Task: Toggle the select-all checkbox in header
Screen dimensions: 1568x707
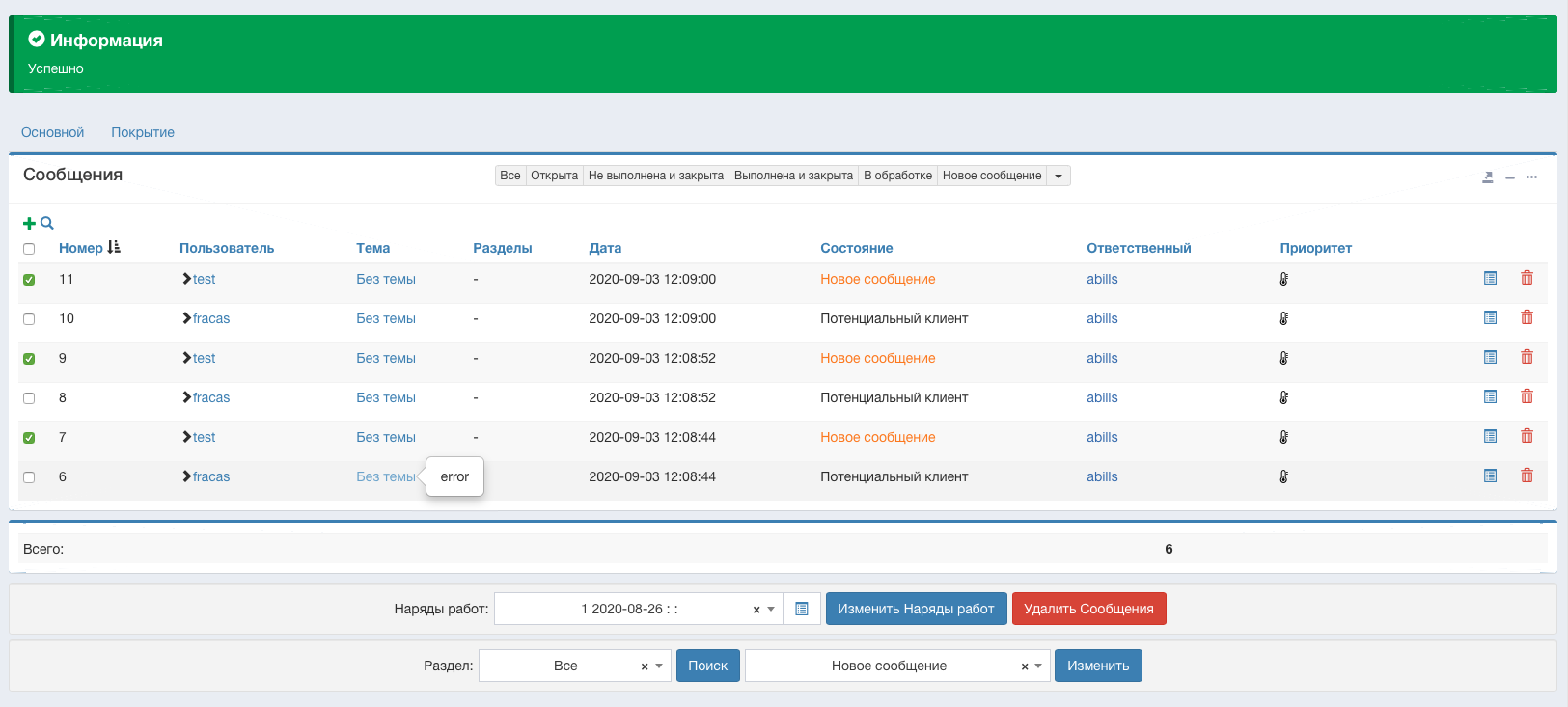Action: pyautogui.click(x=29, y=249)
